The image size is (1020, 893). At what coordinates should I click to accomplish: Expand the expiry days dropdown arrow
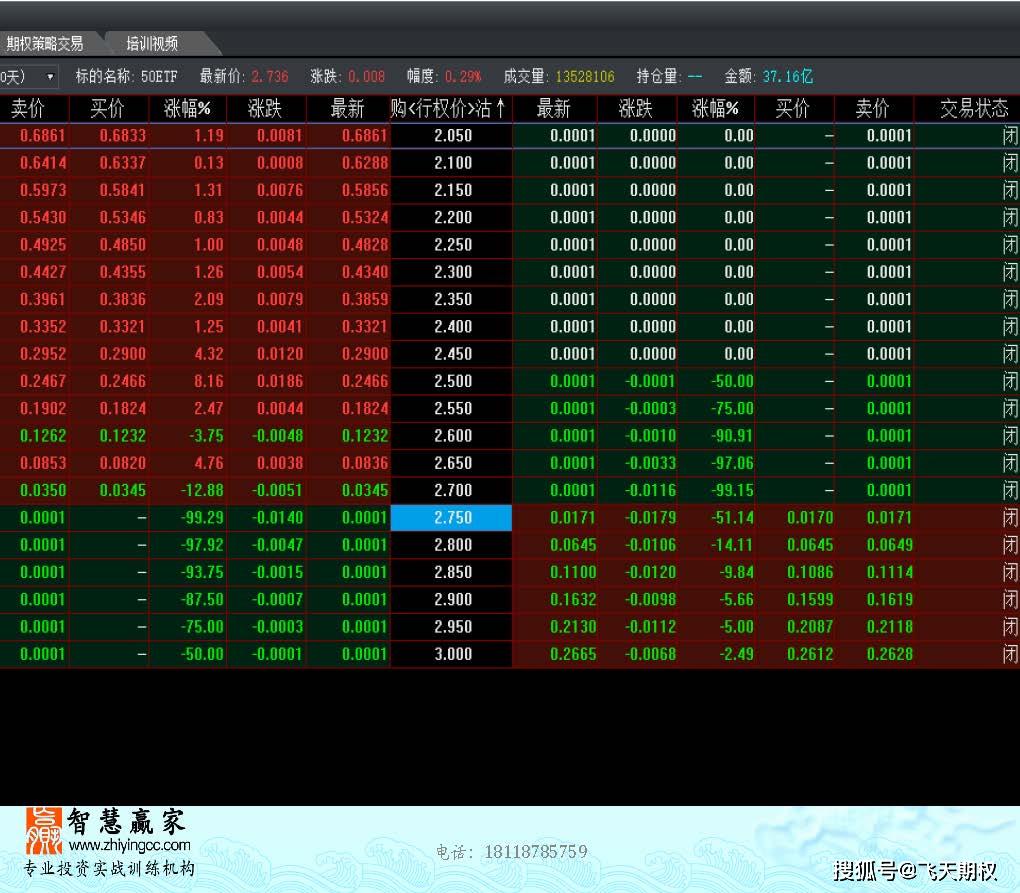tap(50, 77)
